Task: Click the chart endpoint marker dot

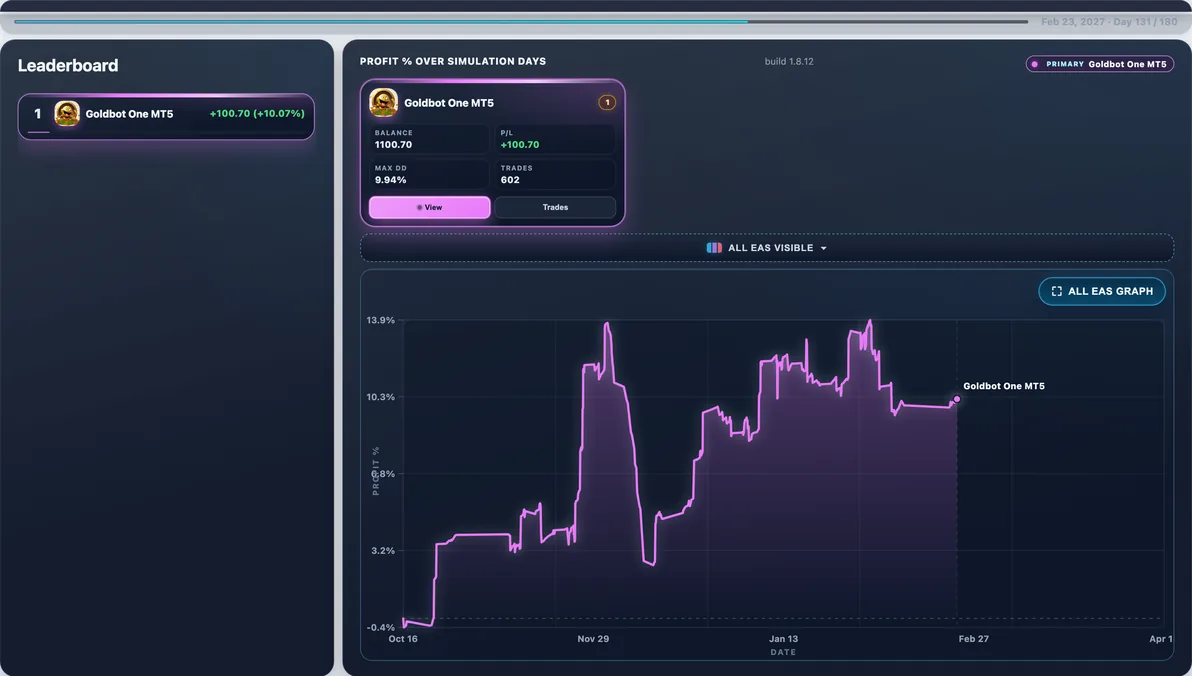Action: click(x=956, y=399)
